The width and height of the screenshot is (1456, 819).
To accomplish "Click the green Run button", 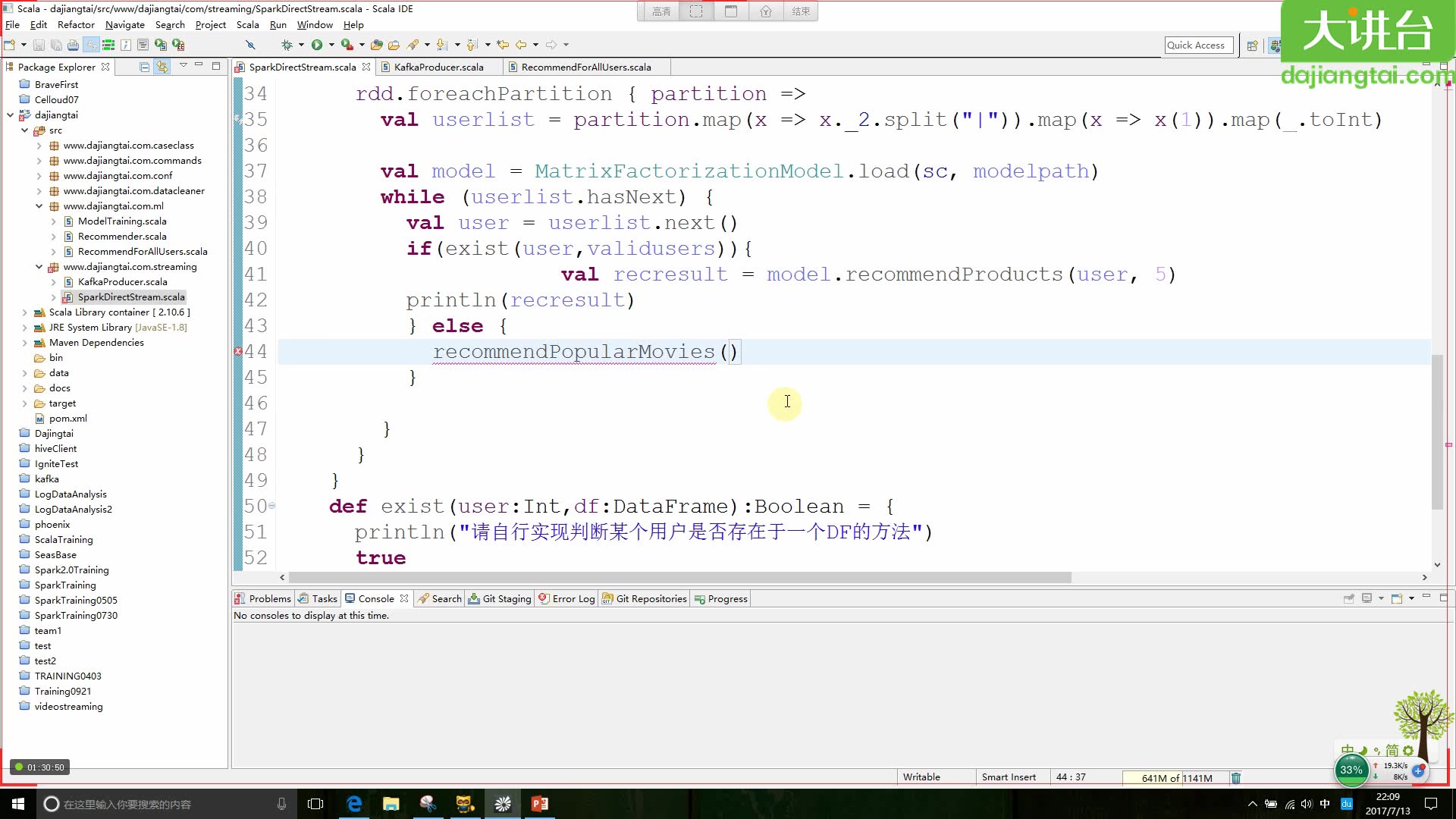I will [x=317, y=45].
